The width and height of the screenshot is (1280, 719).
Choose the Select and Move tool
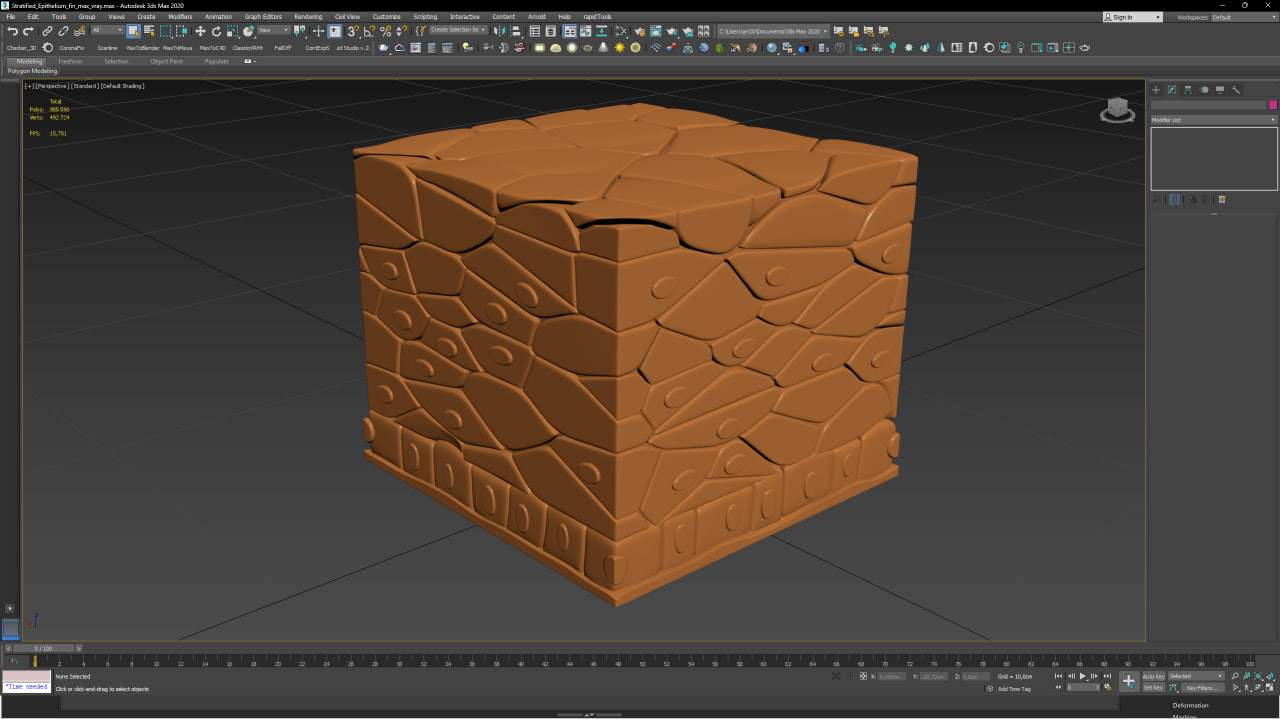(200, 31)
